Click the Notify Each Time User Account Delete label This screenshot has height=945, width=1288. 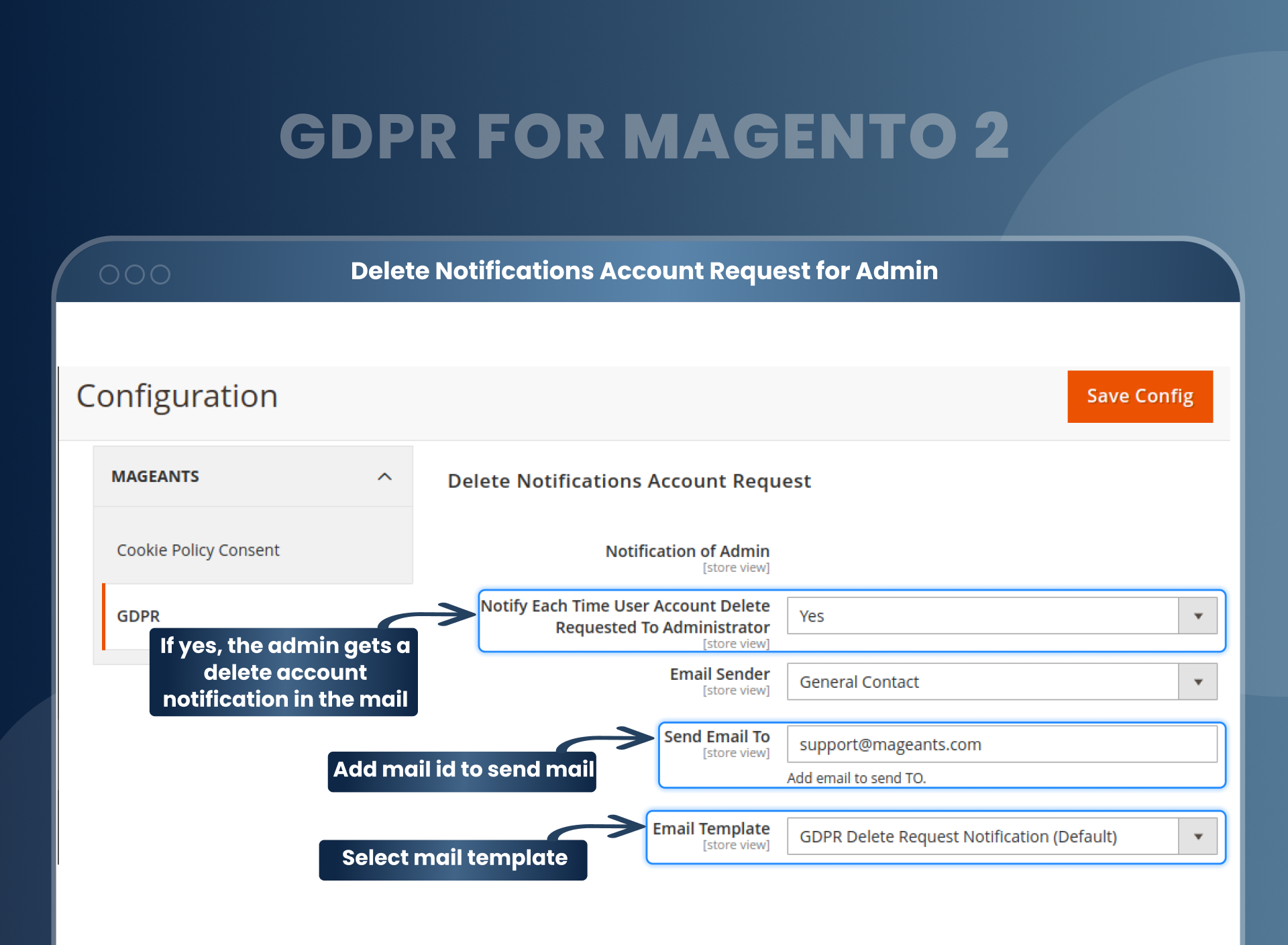click(x=625, y=616)
